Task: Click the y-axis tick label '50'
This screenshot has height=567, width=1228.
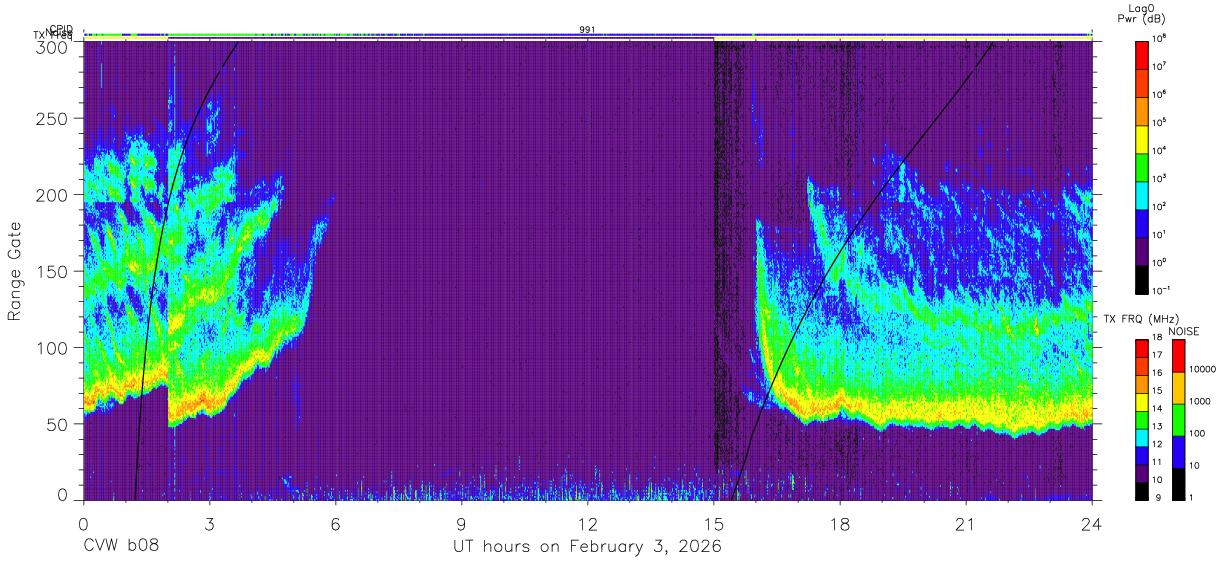Action: [58, 424]
